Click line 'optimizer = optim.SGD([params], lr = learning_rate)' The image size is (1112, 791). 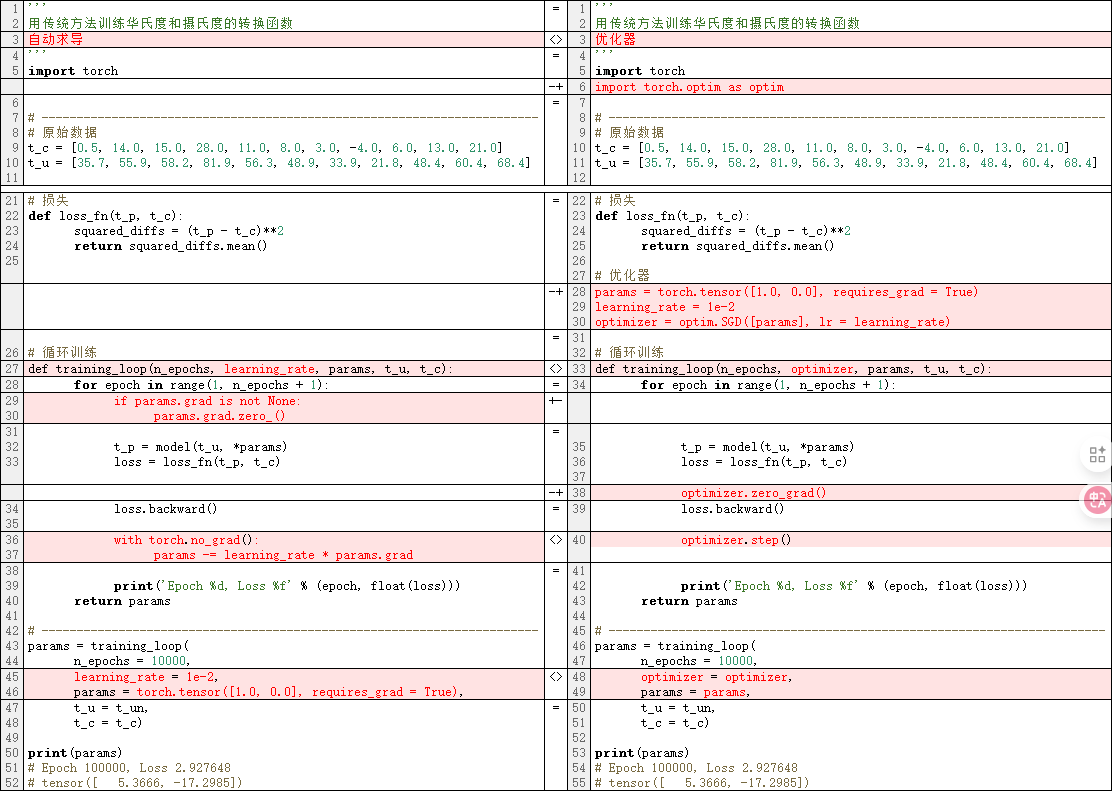[772, 322]
